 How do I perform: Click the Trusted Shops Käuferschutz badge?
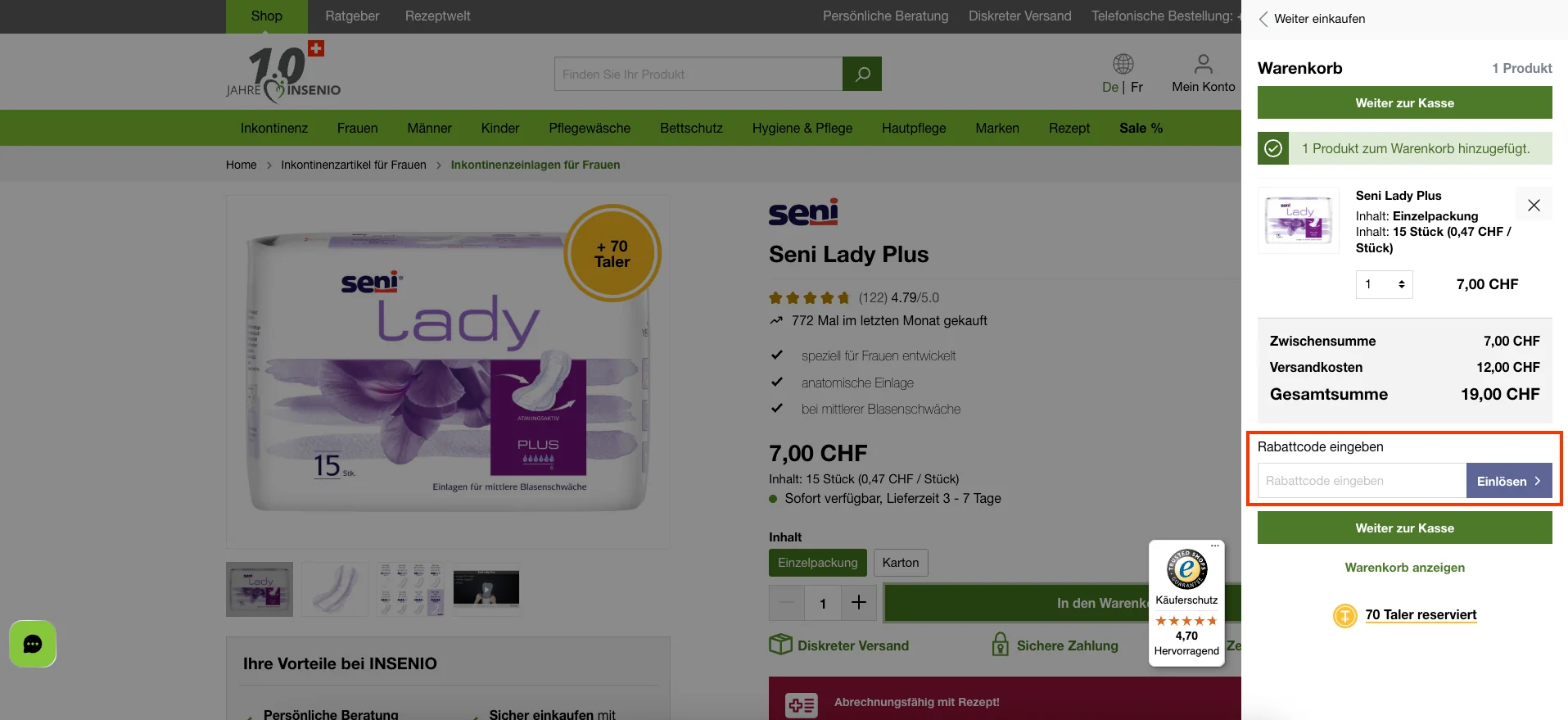pyautogui.click(x=1186, y=603)
